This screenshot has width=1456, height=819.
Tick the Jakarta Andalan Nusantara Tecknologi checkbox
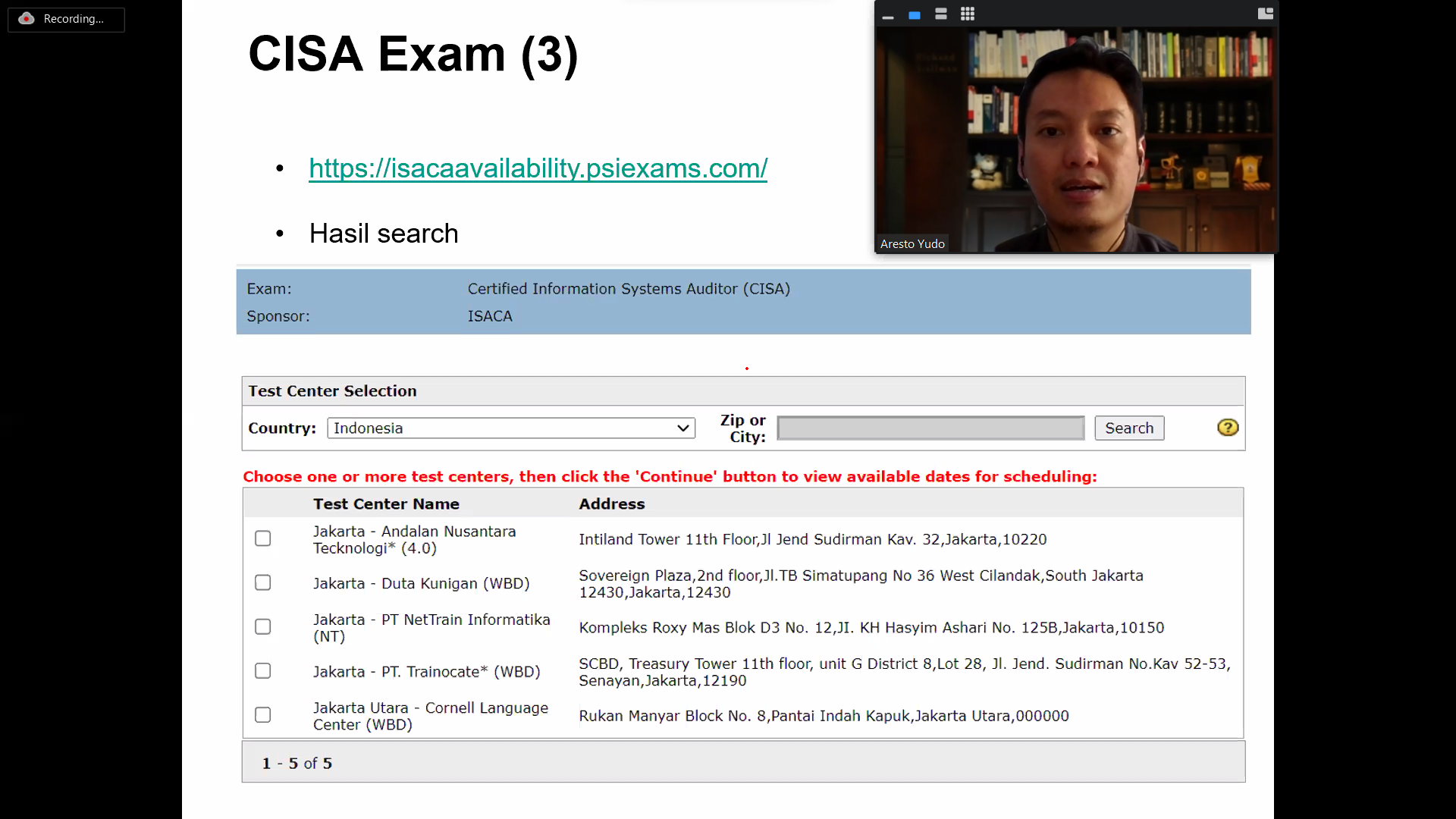click(263, 538)
